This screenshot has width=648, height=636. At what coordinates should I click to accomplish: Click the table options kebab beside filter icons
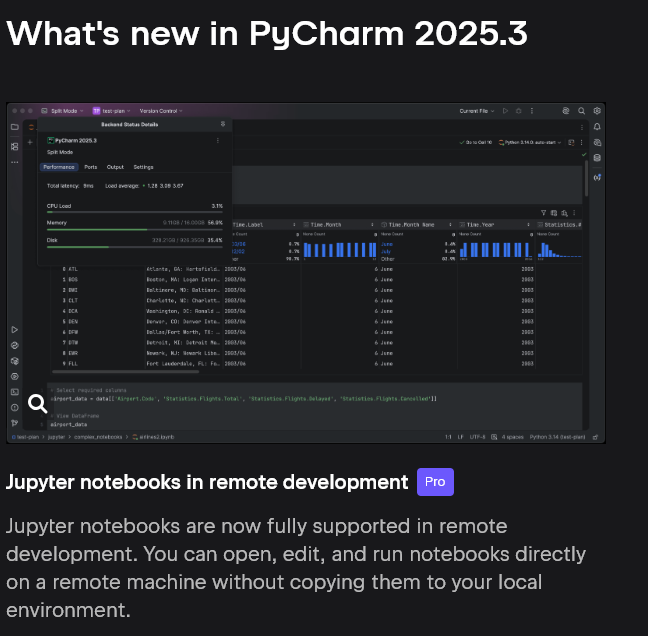[574, 213]
